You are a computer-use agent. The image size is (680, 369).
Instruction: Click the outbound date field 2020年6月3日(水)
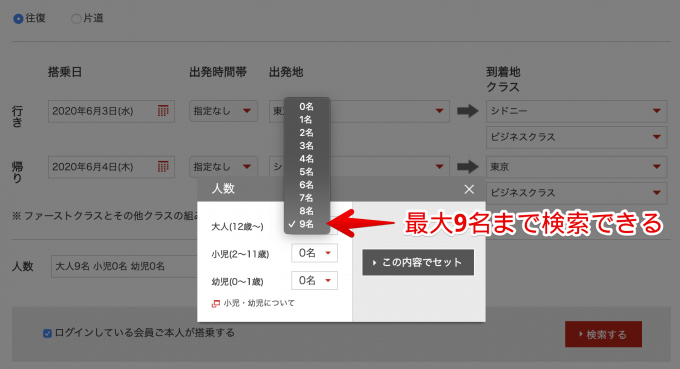(111, 111)
